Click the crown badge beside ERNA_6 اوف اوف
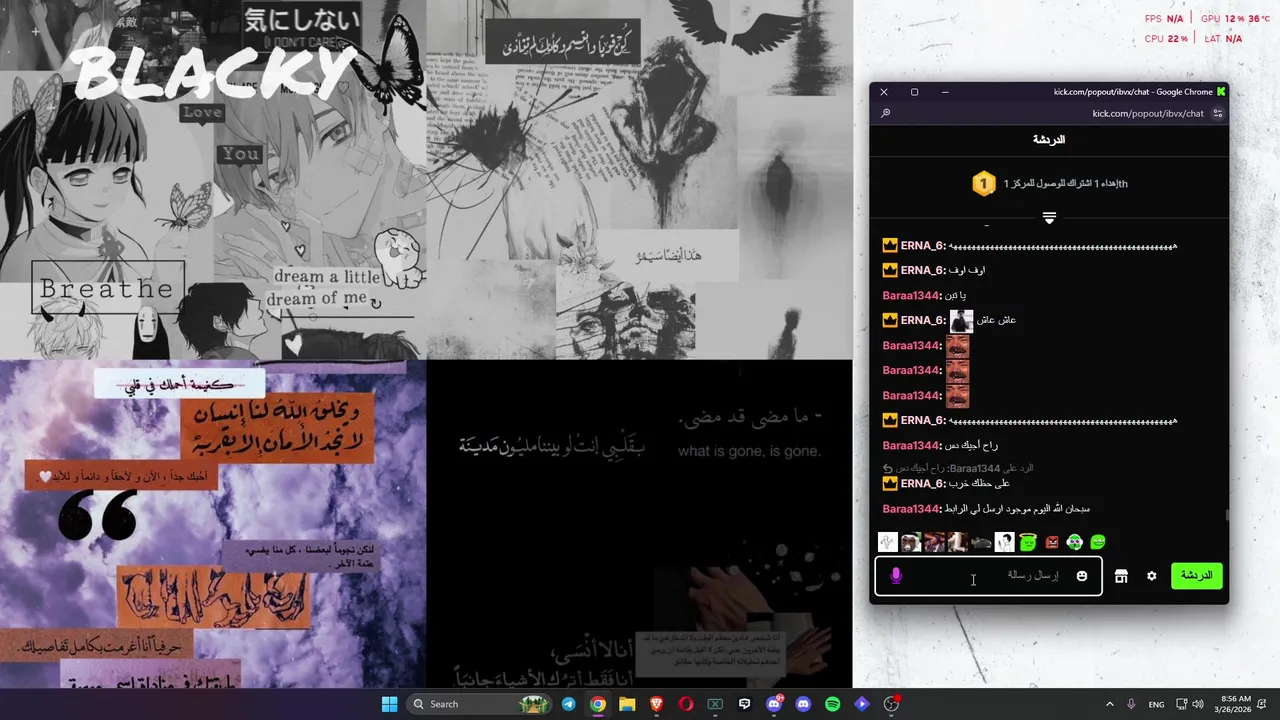 click(x=890, y=270)
